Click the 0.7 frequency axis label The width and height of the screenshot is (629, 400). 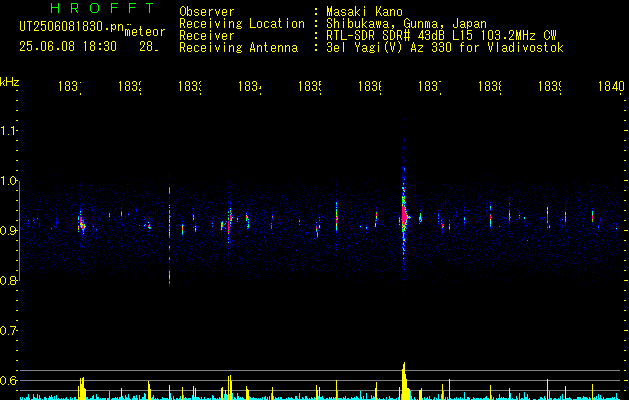tap(9, 331)
